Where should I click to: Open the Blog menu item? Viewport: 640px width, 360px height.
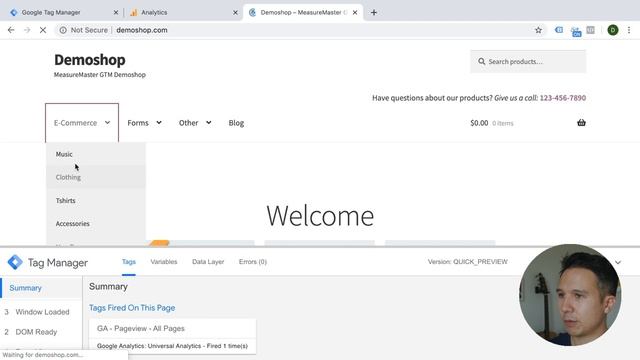(x=236, y=123)
